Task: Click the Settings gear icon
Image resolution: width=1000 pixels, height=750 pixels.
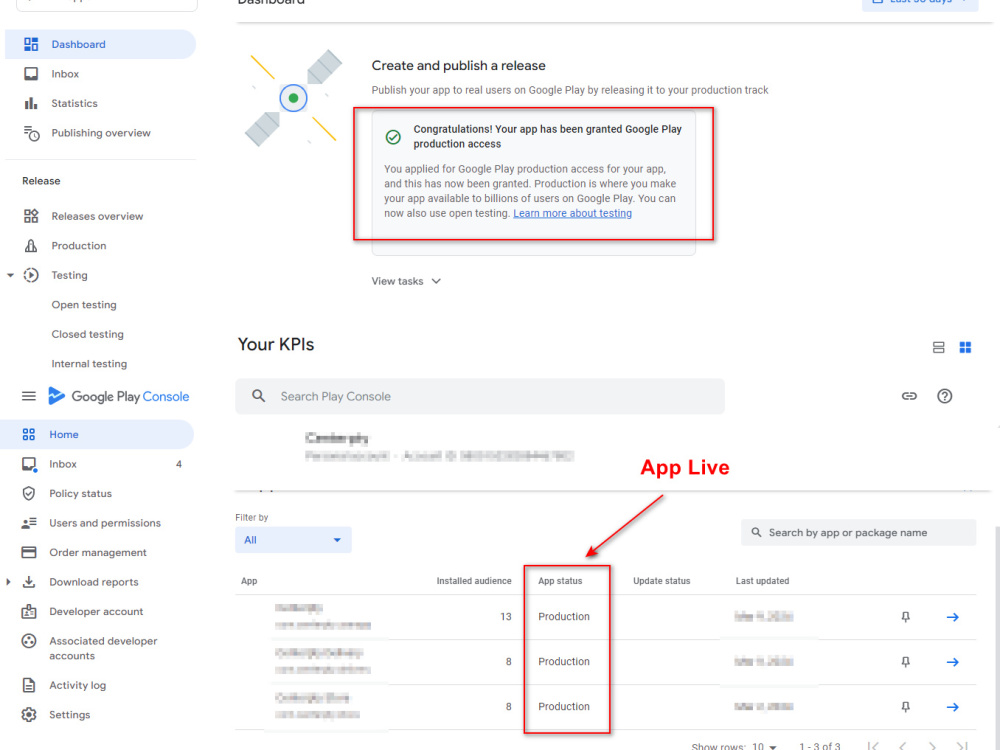Action: click(29, 715)
